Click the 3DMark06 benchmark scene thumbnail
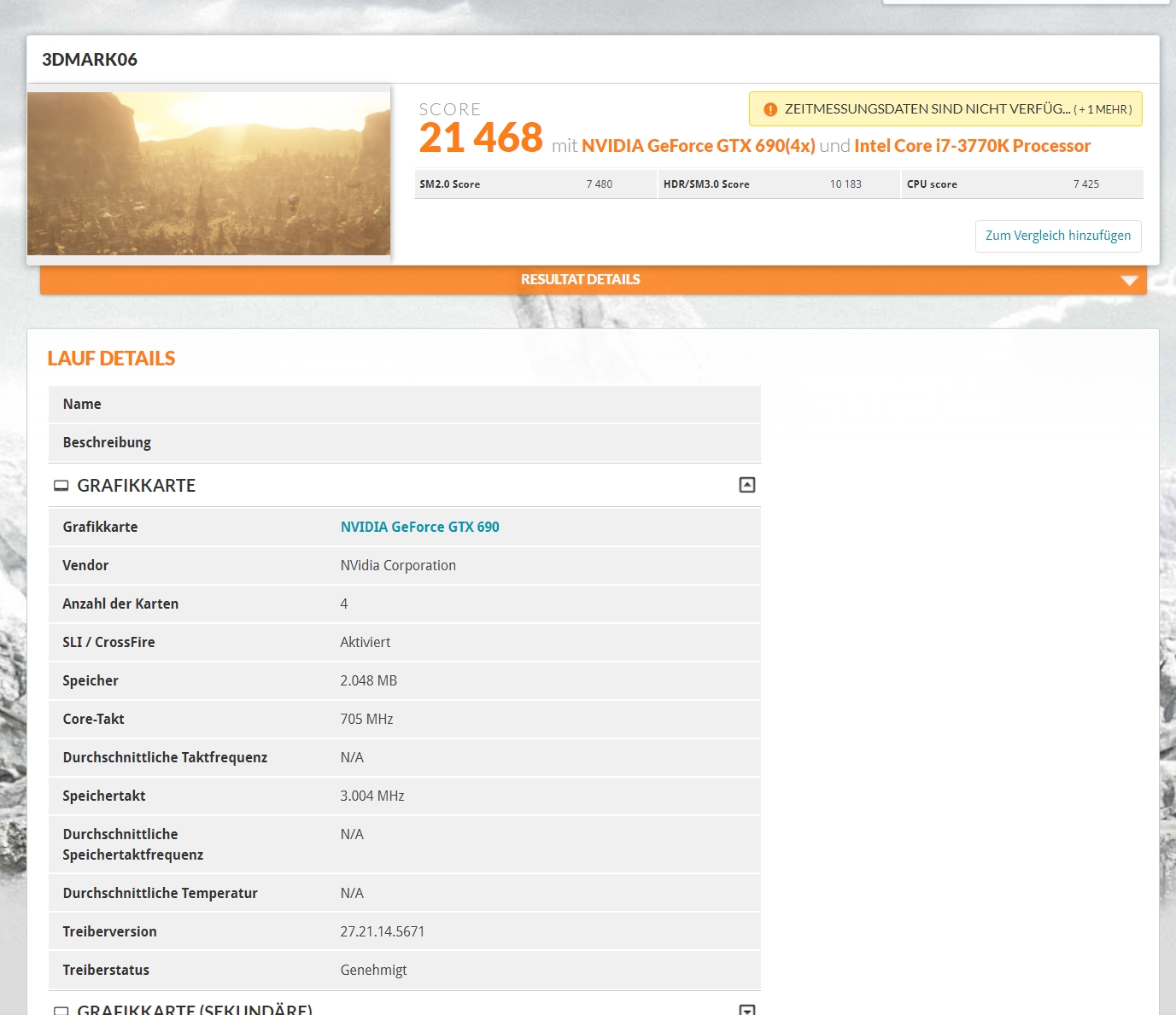The width and height of the screenshot is (1176, 1015). 208,173
